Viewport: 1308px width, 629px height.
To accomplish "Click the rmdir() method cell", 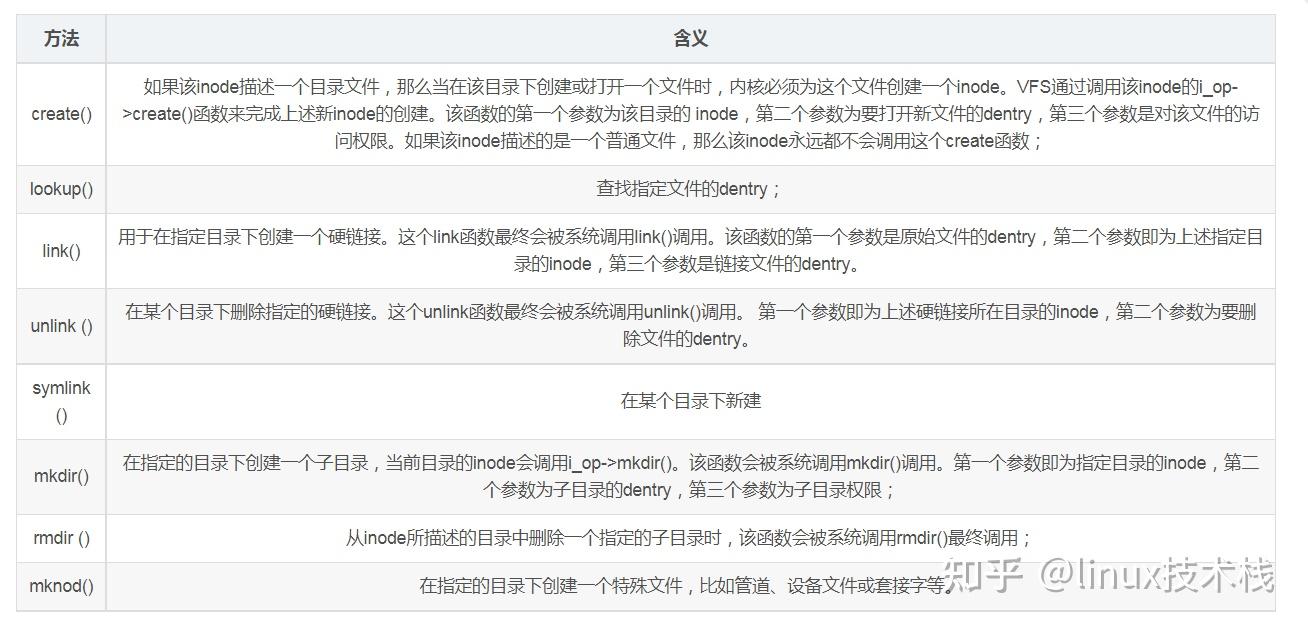I will point(61,538).
